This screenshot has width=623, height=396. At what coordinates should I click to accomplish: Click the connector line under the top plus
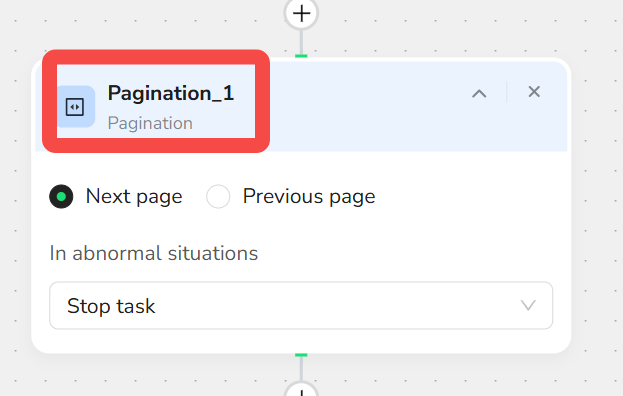click(301, 42)
